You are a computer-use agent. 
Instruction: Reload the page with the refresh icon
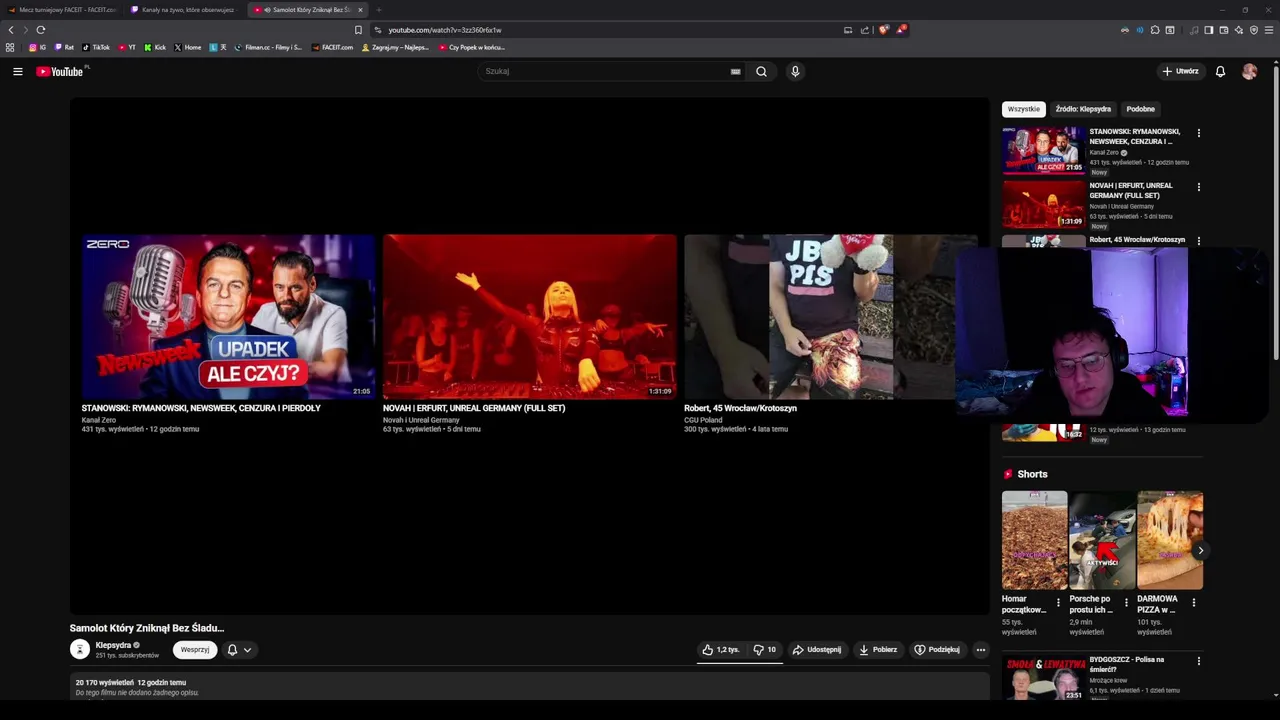point(40,30)
